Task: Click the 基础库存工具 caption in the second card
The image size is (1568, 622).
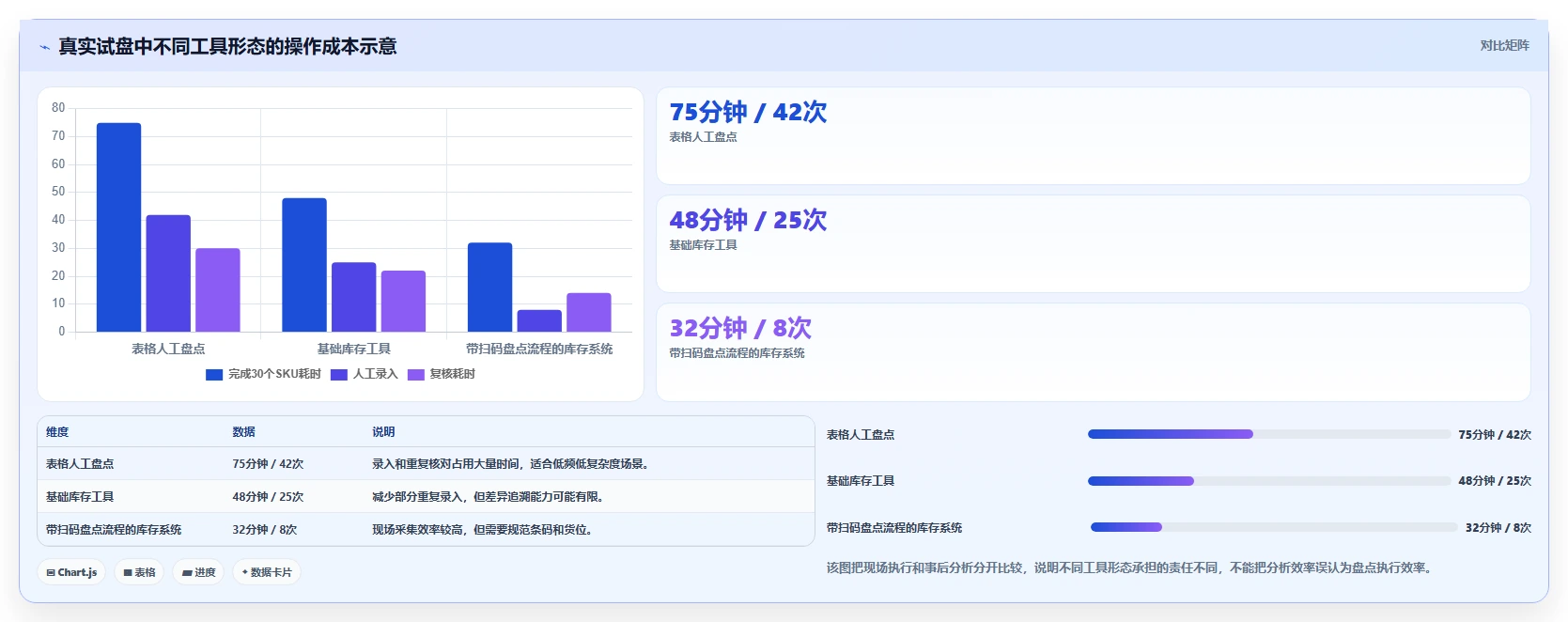Action: [x=703, y=245]
